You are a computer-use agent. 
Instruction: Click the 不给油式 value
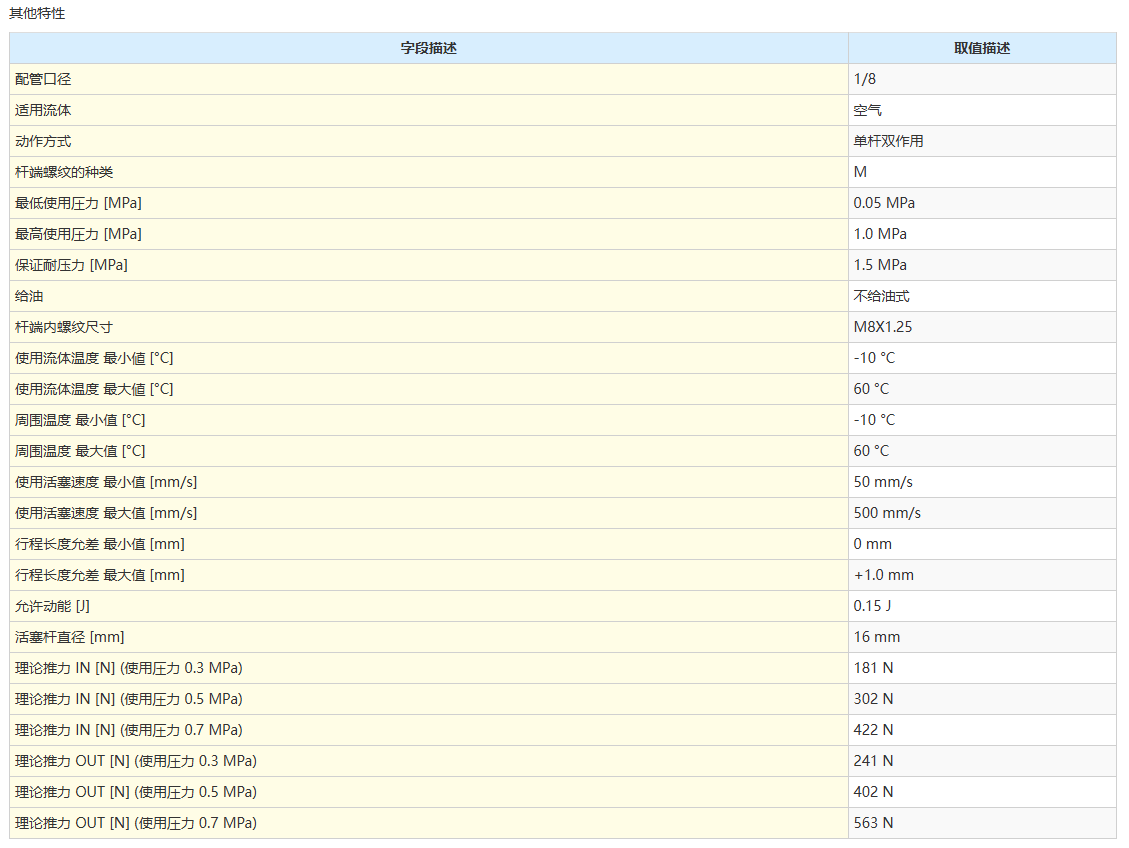[x=882, y=296]
